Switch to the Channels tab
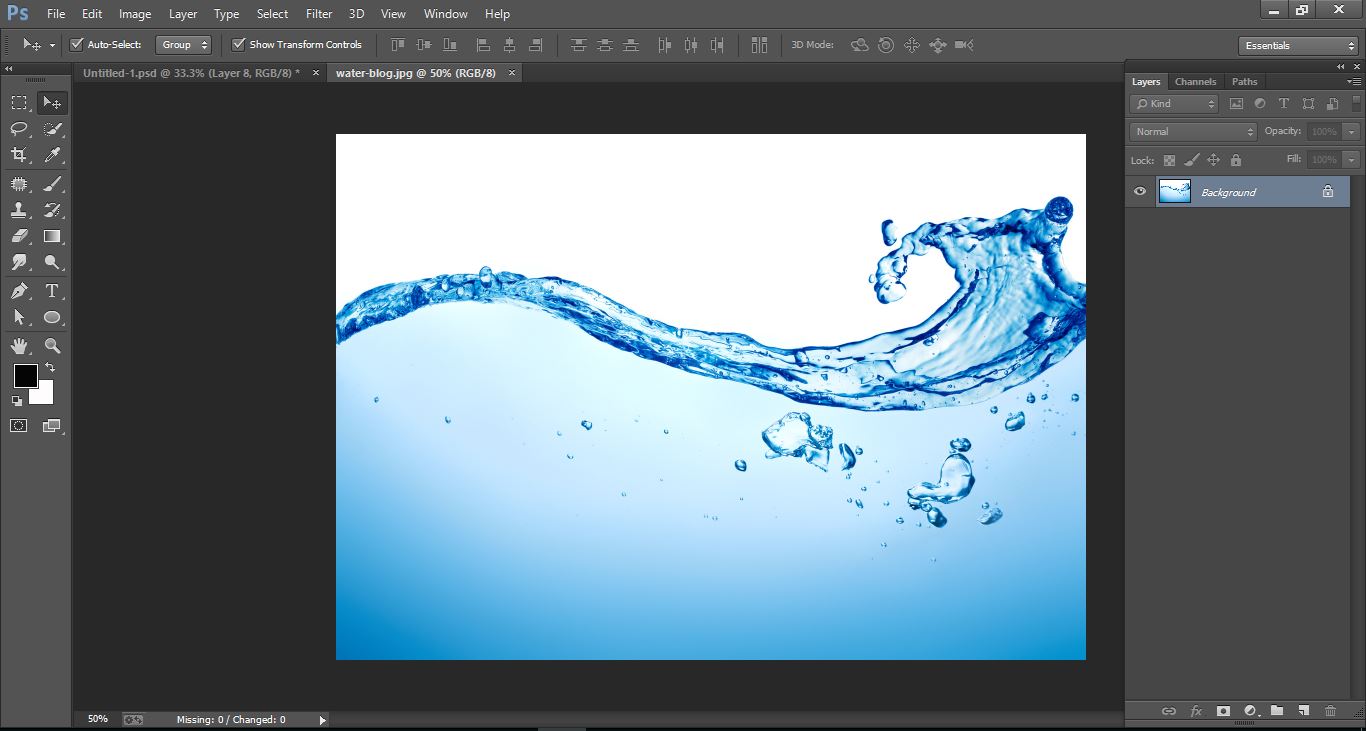The width and height of the screenshot is (1366, 731). click(x=1195, y=81)
